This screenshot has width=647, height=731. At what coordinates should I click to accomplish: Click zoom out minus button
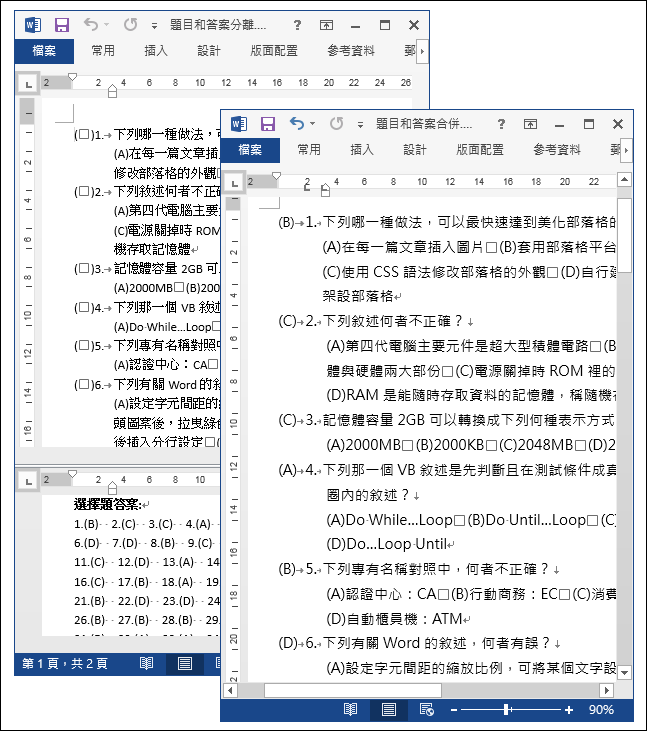(x=454, y=710)
